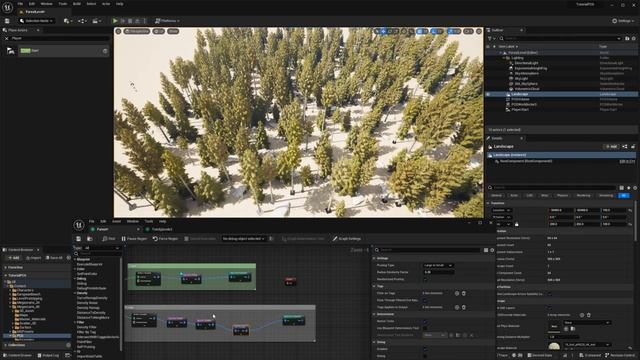Open the Content Browser settings gear
The width and height of the screenshot is (640, 360).
pyautogui.click(x=68, y=258)
